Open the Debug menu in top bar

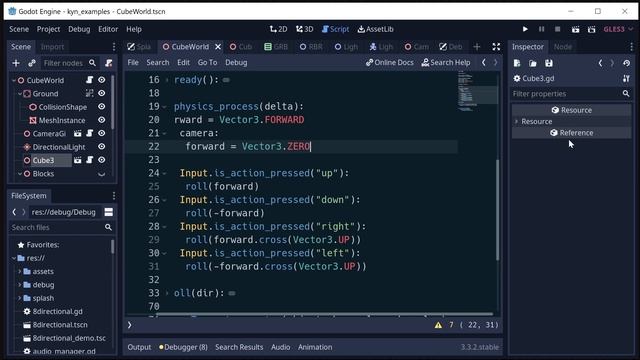79,29
